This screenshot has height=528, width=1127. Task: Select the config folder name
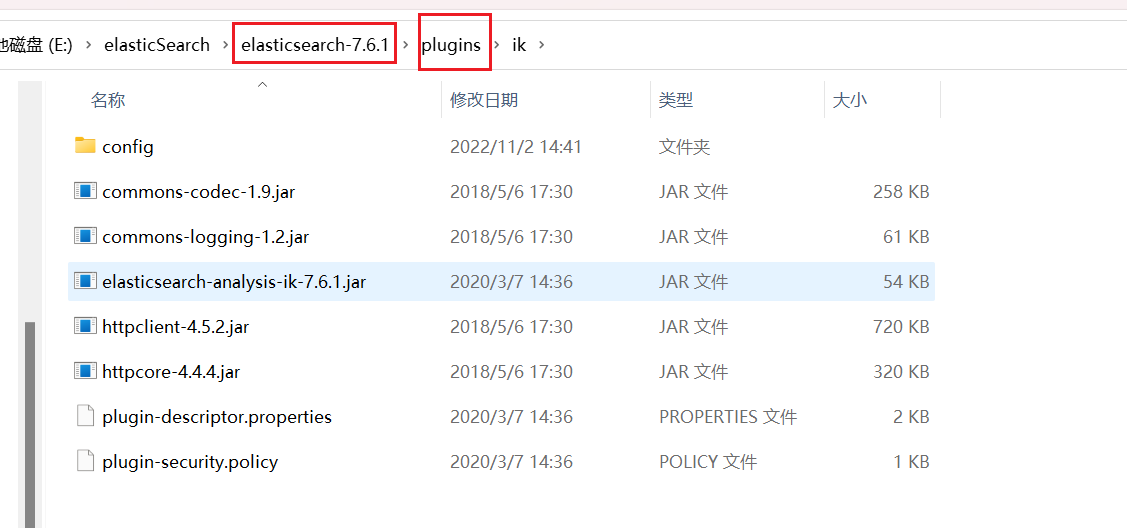click(128, 147)
